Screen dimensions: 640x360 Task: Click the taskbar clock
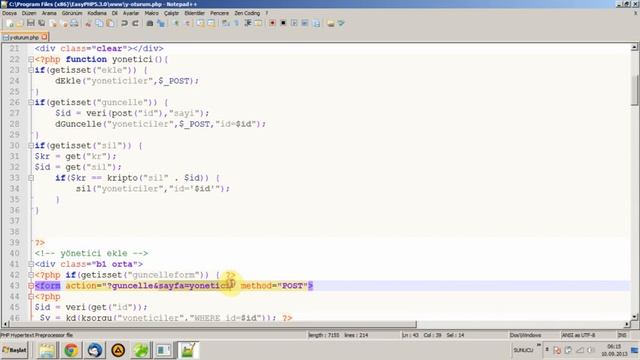614,350
